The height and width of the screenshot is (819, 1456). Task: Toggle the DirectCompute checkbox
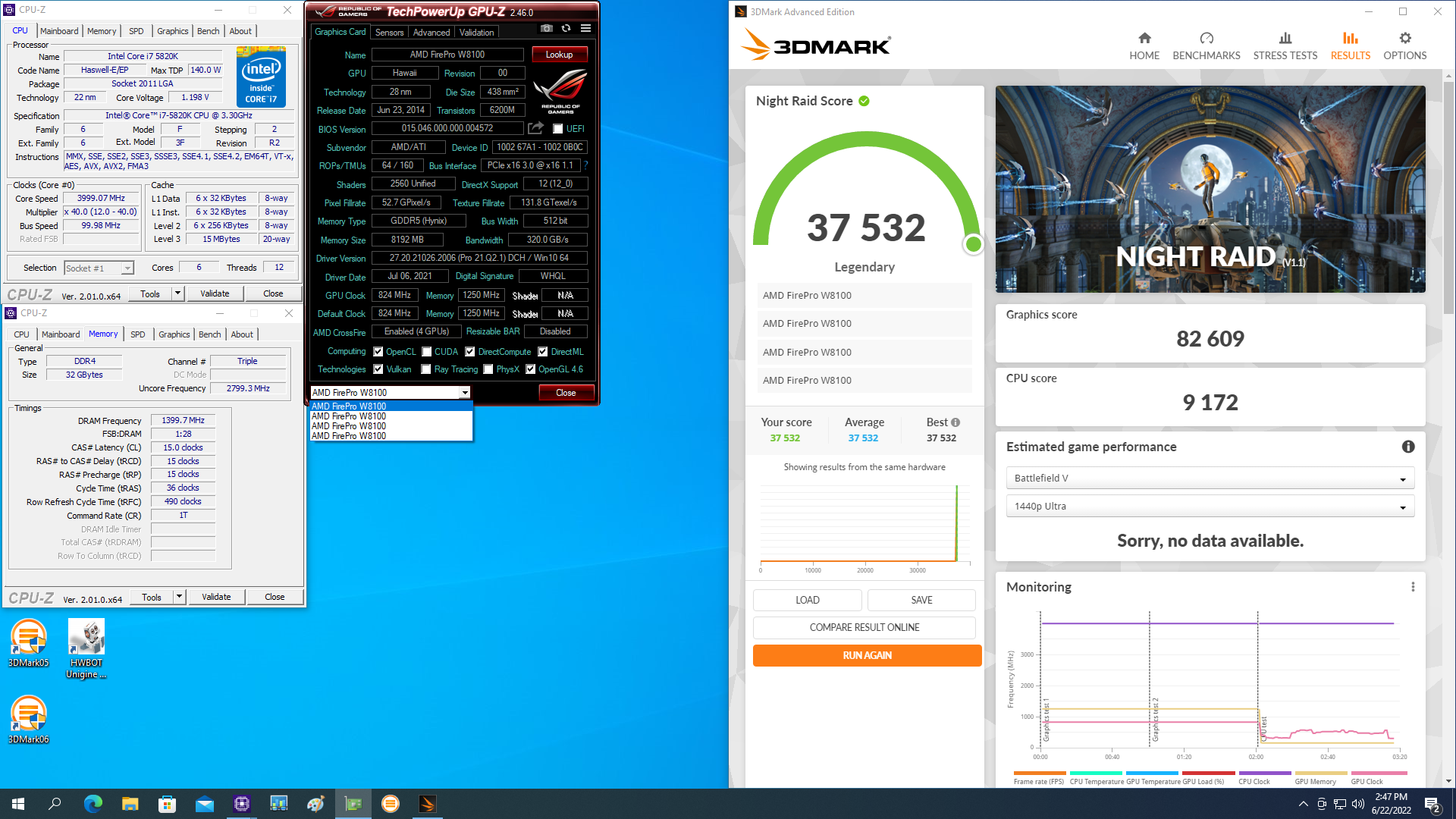[x=470, y=352]
